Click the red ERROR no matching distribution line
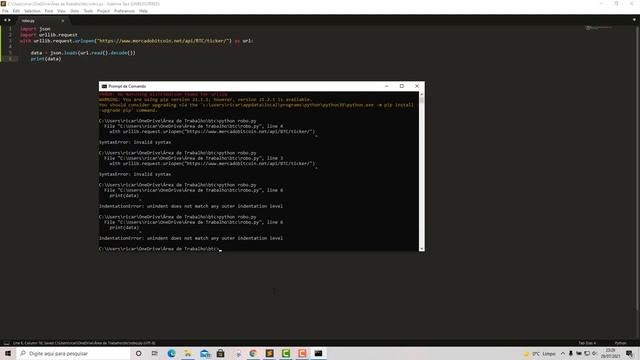Viewport: 640px width, 360px height. (163, 94)
